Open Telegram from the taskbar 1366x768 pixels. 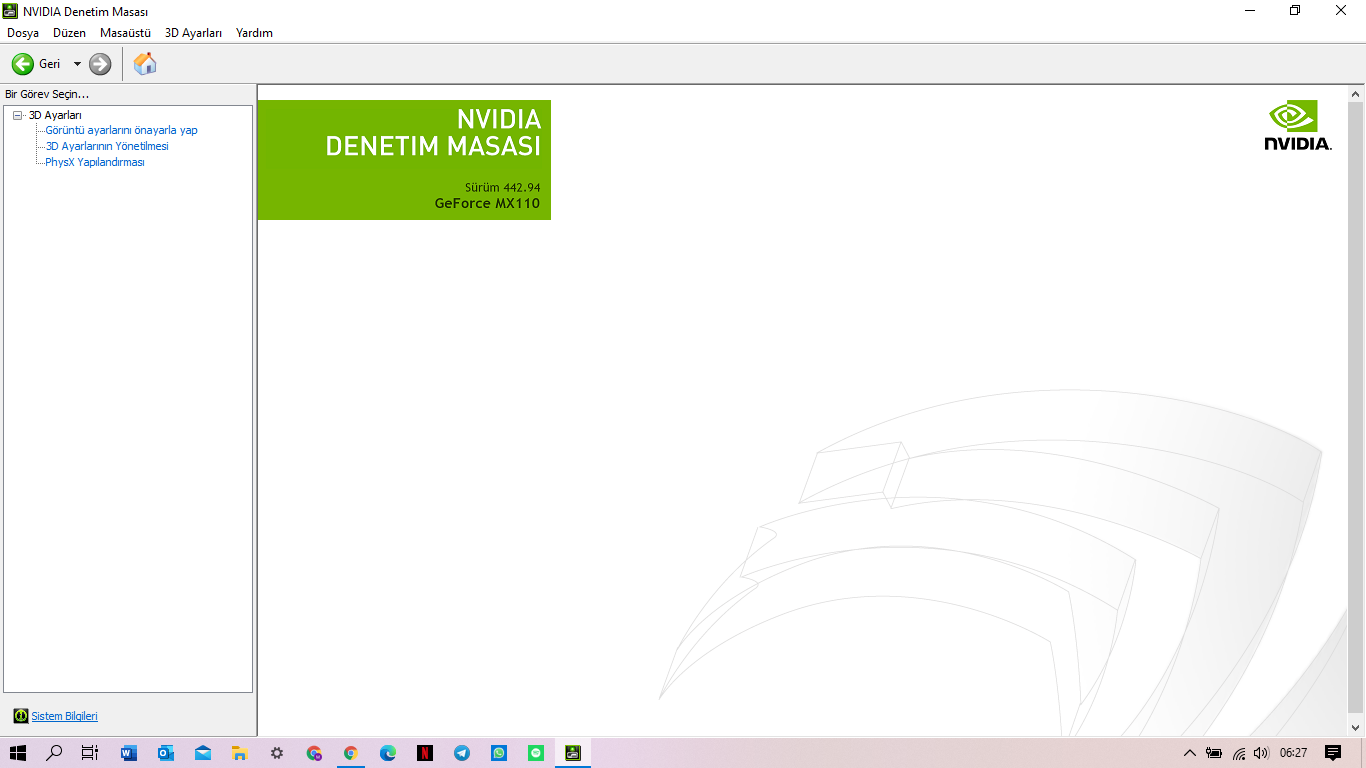point(462,753)
